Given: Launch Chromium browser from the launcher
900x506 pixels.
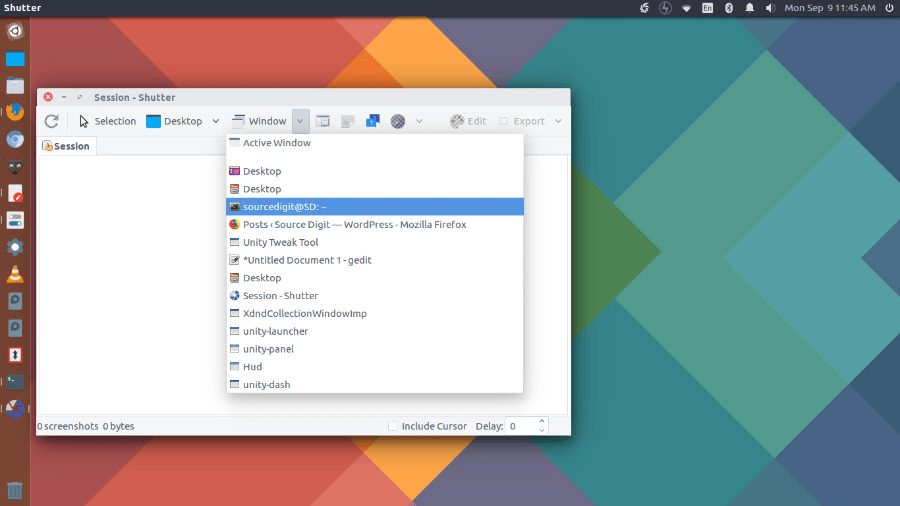Looking at the screenshot, I should [15, 139].
